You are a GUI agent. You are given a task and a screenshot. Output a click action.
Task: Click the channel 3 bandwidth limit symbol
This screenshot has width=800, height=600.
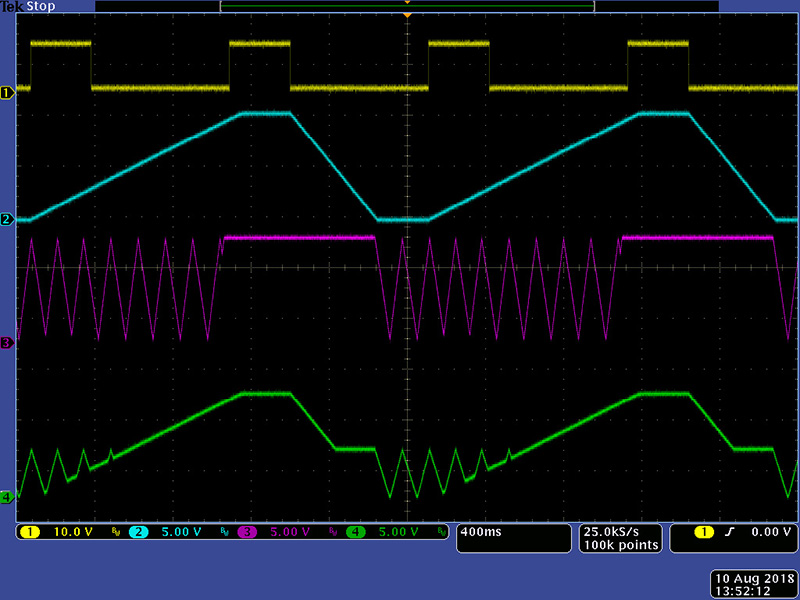(x=333, y=532)
